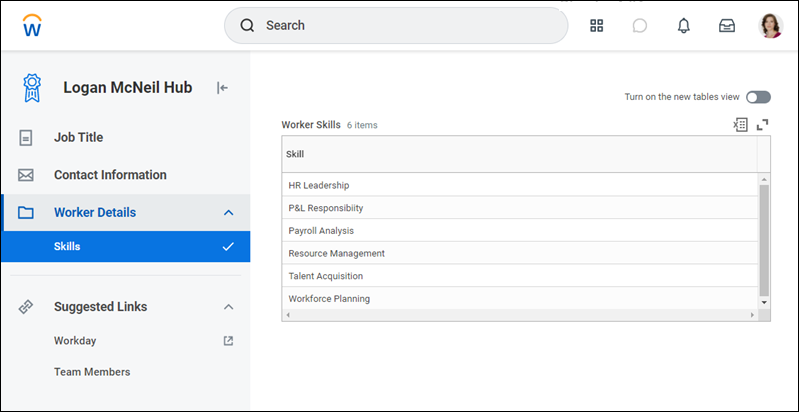Open the Workday suggested link
This screenshot has height=412, width=799.
click(75, 341)
